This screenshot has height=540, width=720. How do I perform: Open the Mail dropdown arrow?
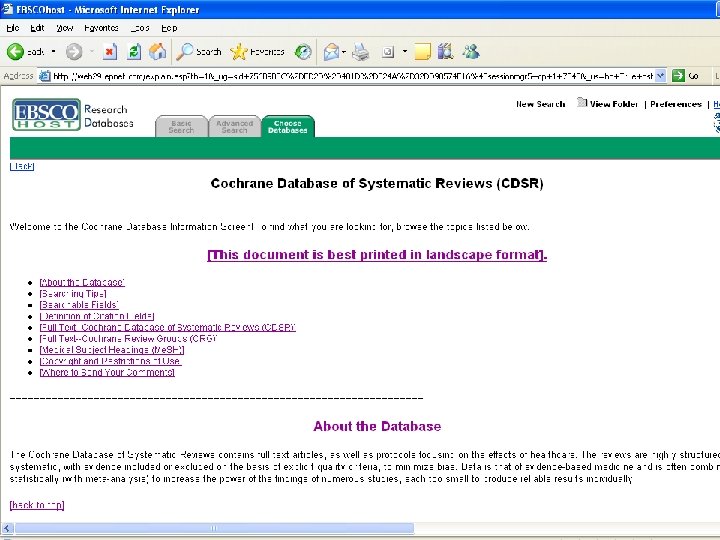pyautogui.click(x=344, y=52)
